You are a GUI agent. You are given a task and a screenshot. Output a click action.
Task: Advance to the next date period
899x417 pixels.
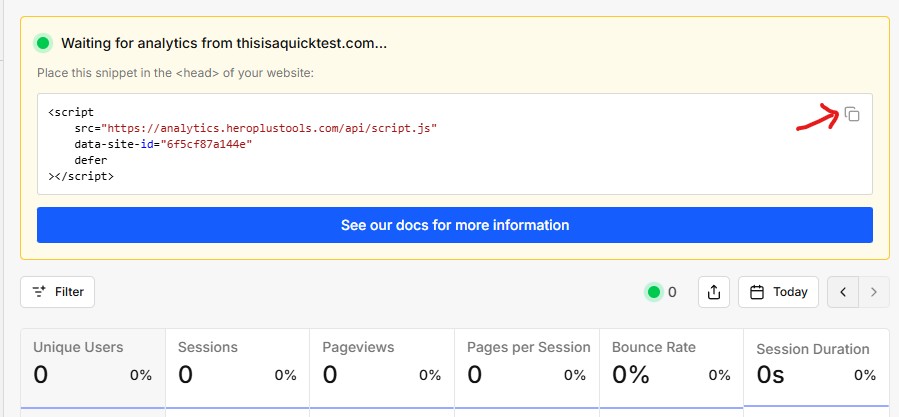874,292
